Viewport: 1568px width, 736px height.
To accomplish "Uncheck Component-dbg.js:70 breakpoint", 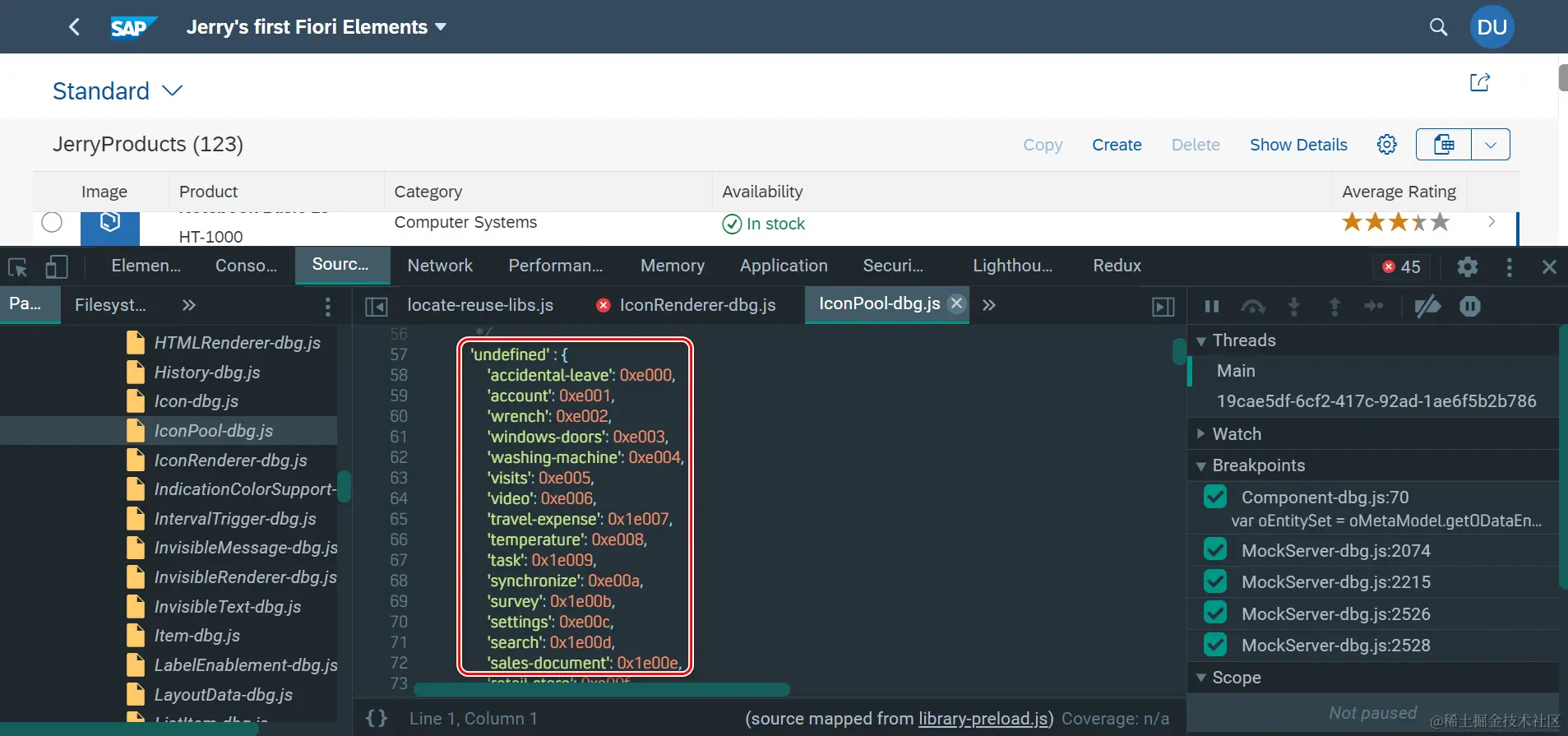I will click(1214, 497).
